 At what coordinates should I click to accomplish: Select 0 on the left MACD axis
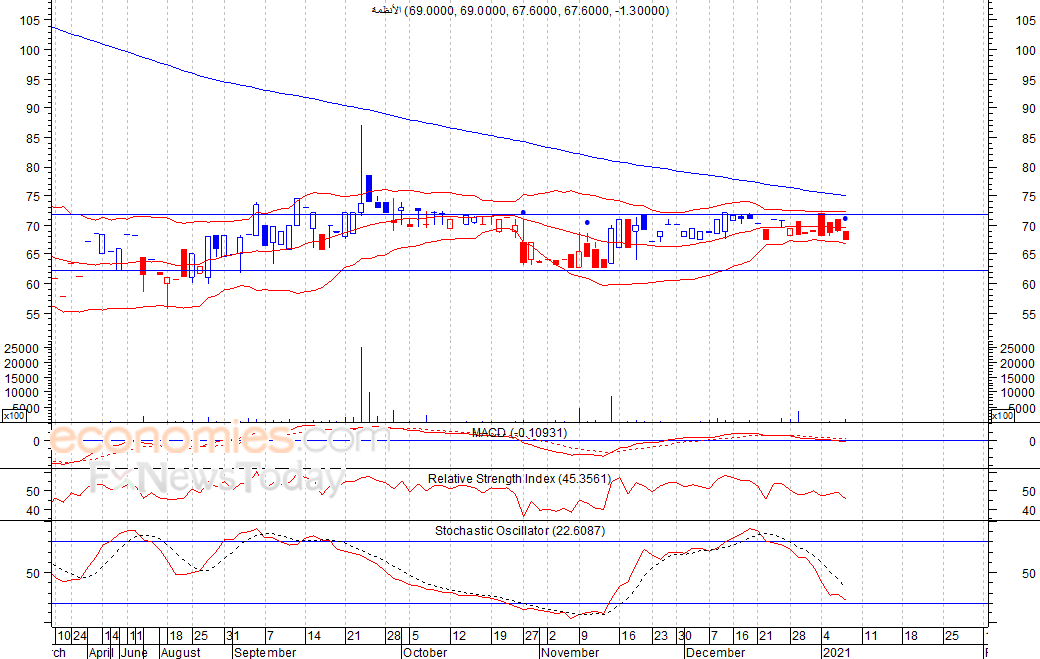[x=36, y=442]
